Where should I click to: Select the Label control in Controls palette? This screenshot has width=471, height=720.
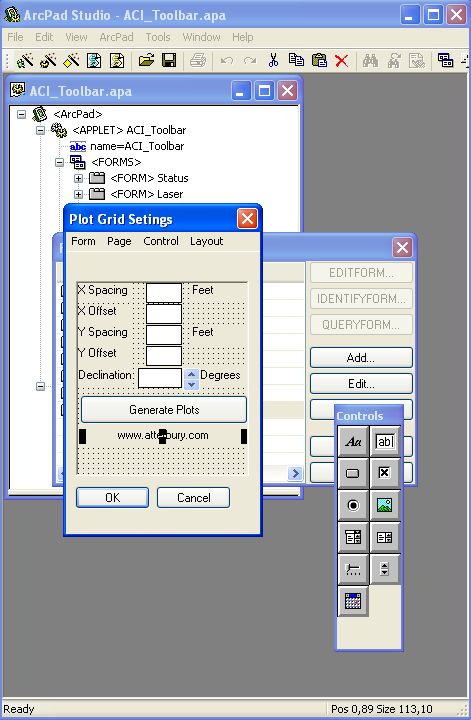(x=353, y=441)
